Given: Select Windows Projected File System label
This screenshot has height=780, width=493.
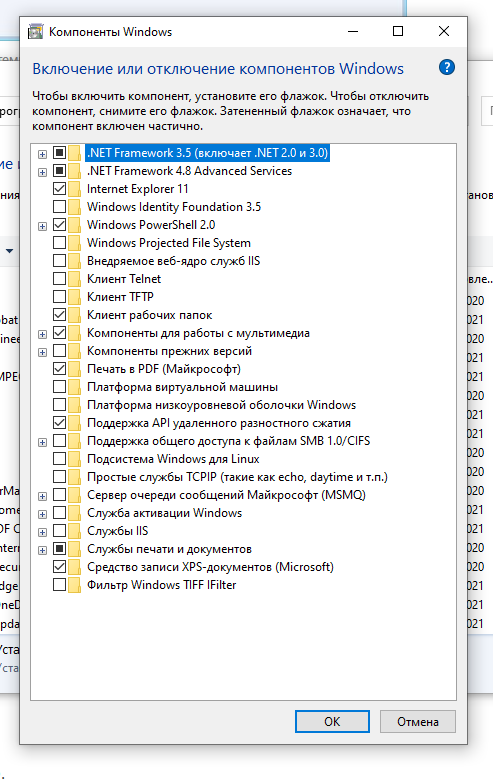Looking at the screenshot, I should (169, 243).
